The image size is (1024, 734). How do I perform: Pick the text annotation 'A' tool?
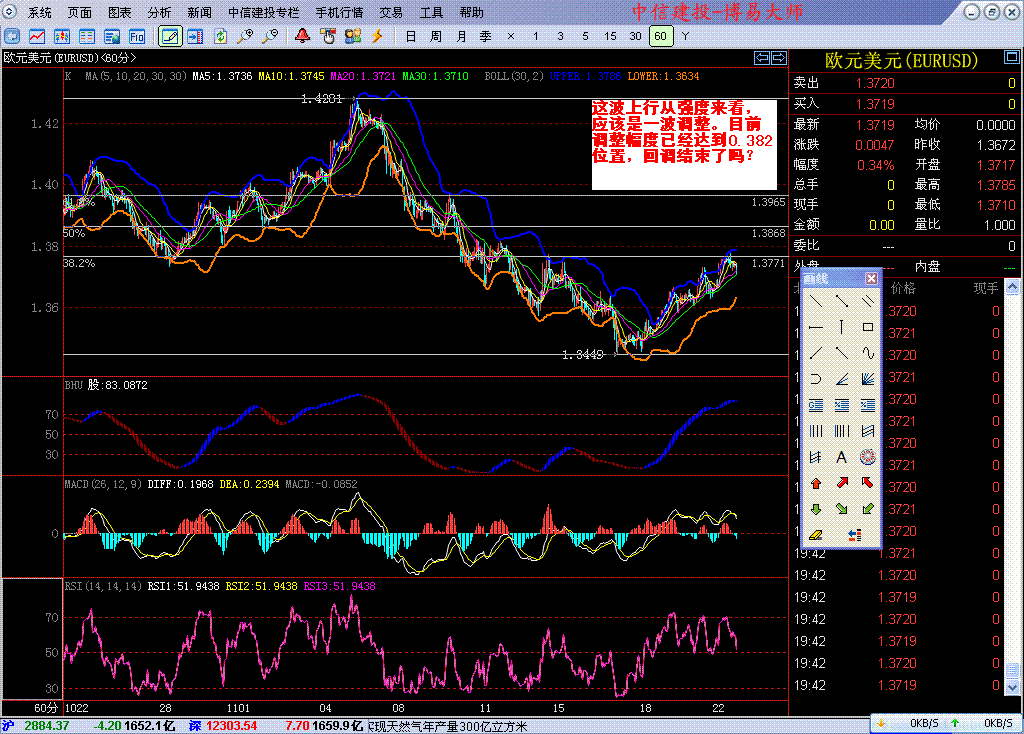tap(841, 457)
